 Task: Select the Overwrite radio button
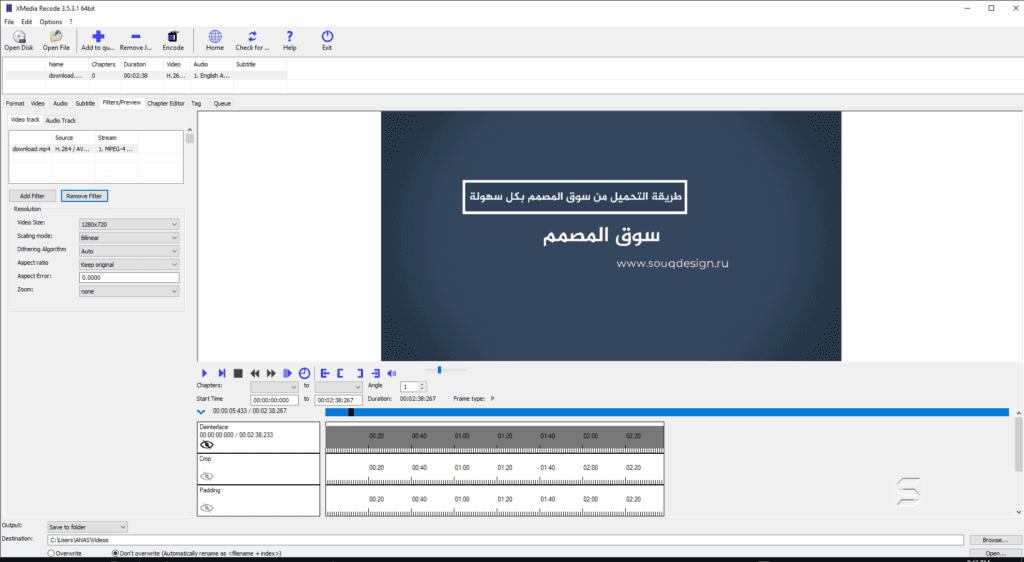(x=51, y=553)
